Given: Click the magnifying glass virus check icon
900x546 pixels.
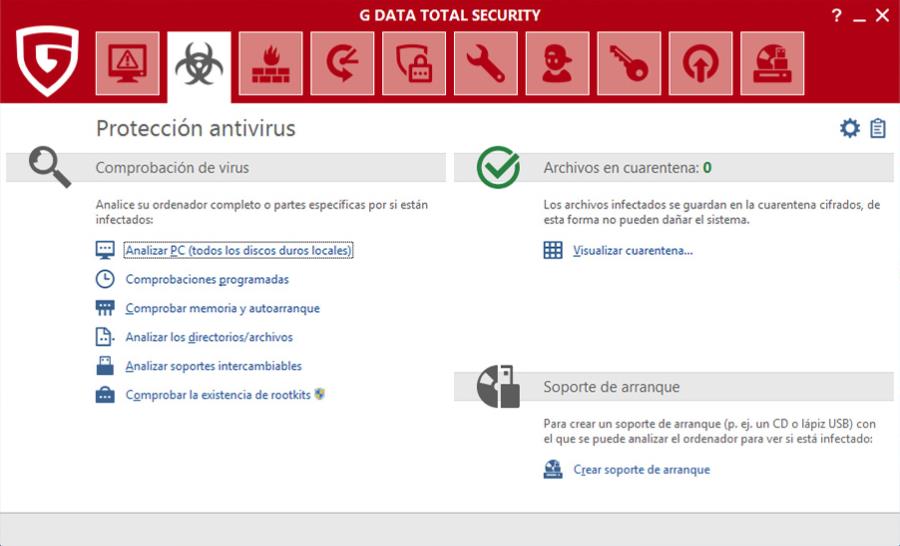Looking at the screenshot, I should point(49,167).
